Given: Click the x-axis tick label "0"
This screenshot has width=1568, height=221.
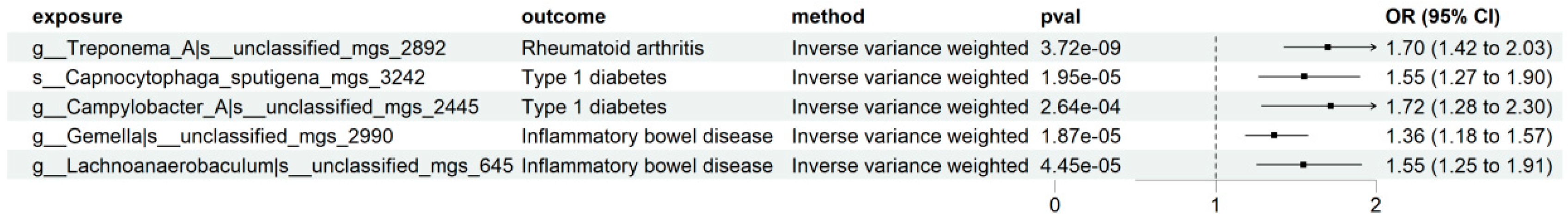Looking at the screenshot, I should (x=1055, y=206).
